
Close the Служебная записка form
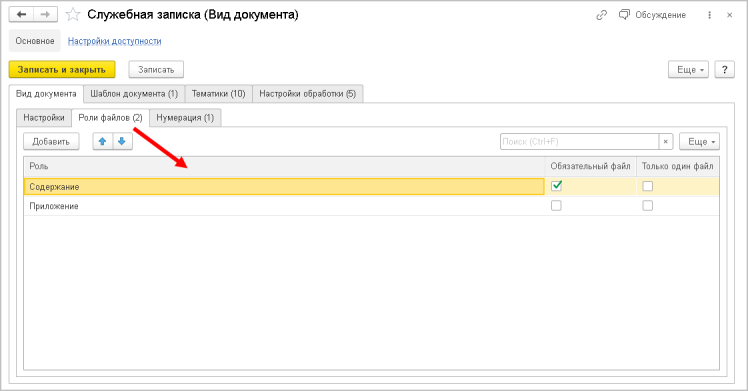pyautogui.click(x=729, y=15)
